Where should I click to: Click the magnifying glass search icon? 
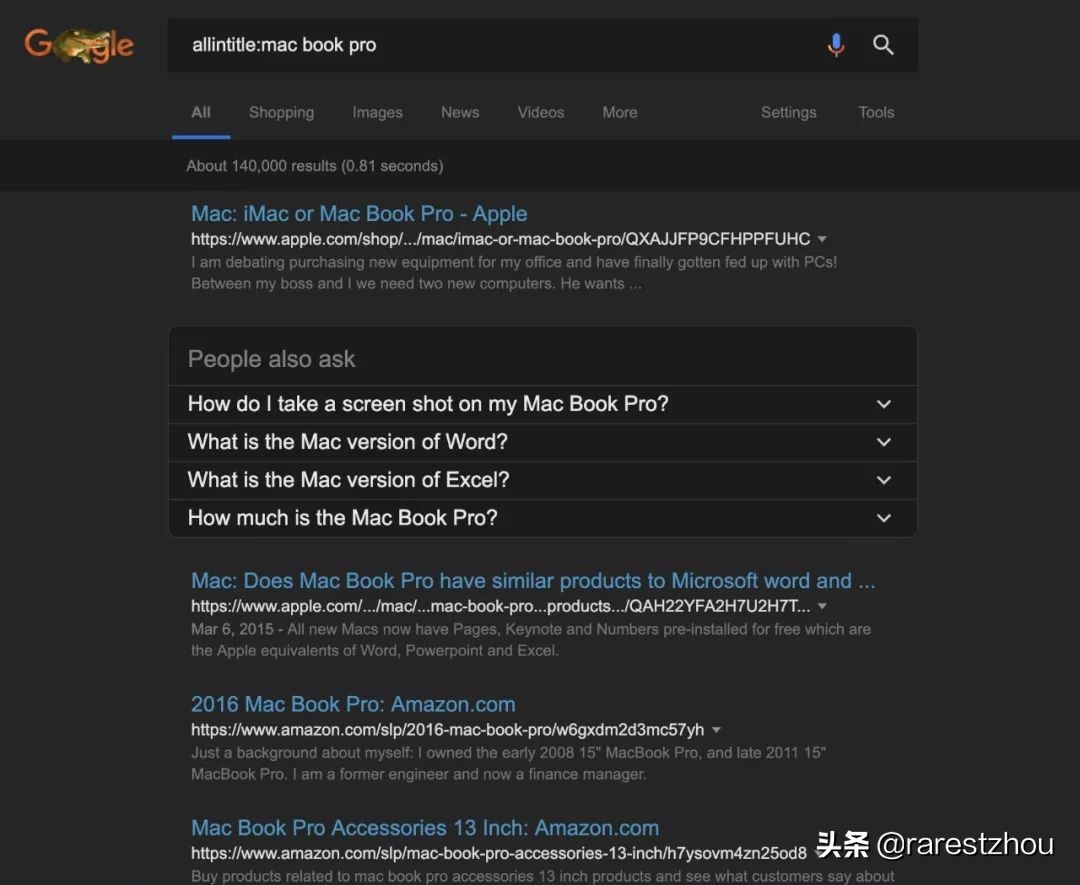(883, 44)
